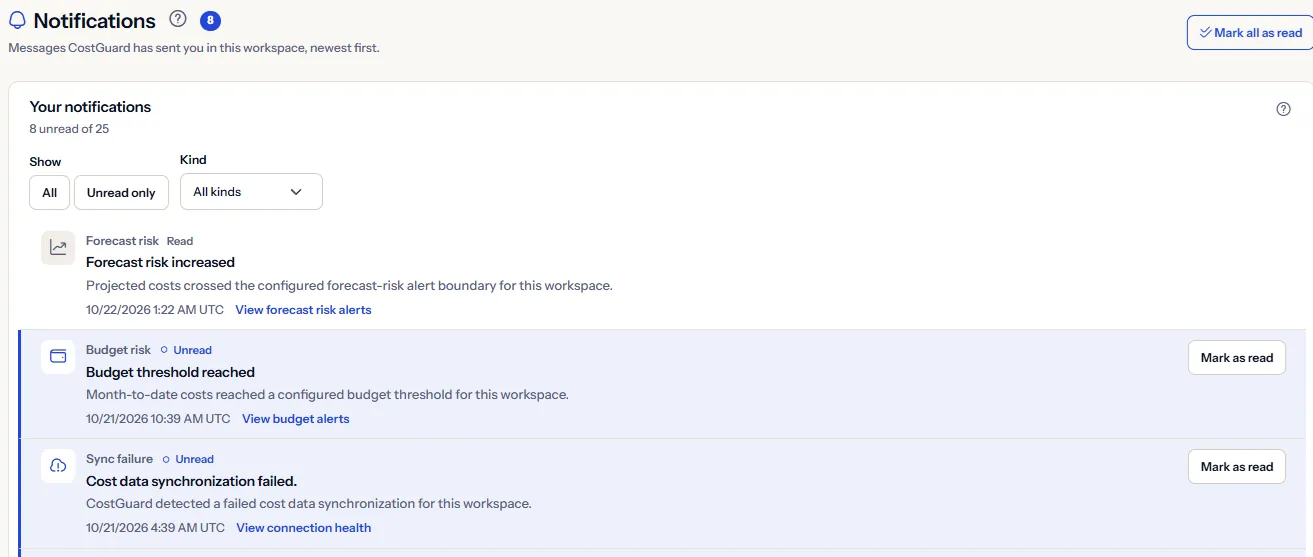Click timestamp 10/21/2026 10:39 AM UTC
The image size is (1313, 557).
pyautogui.click(x=158, y=419)
